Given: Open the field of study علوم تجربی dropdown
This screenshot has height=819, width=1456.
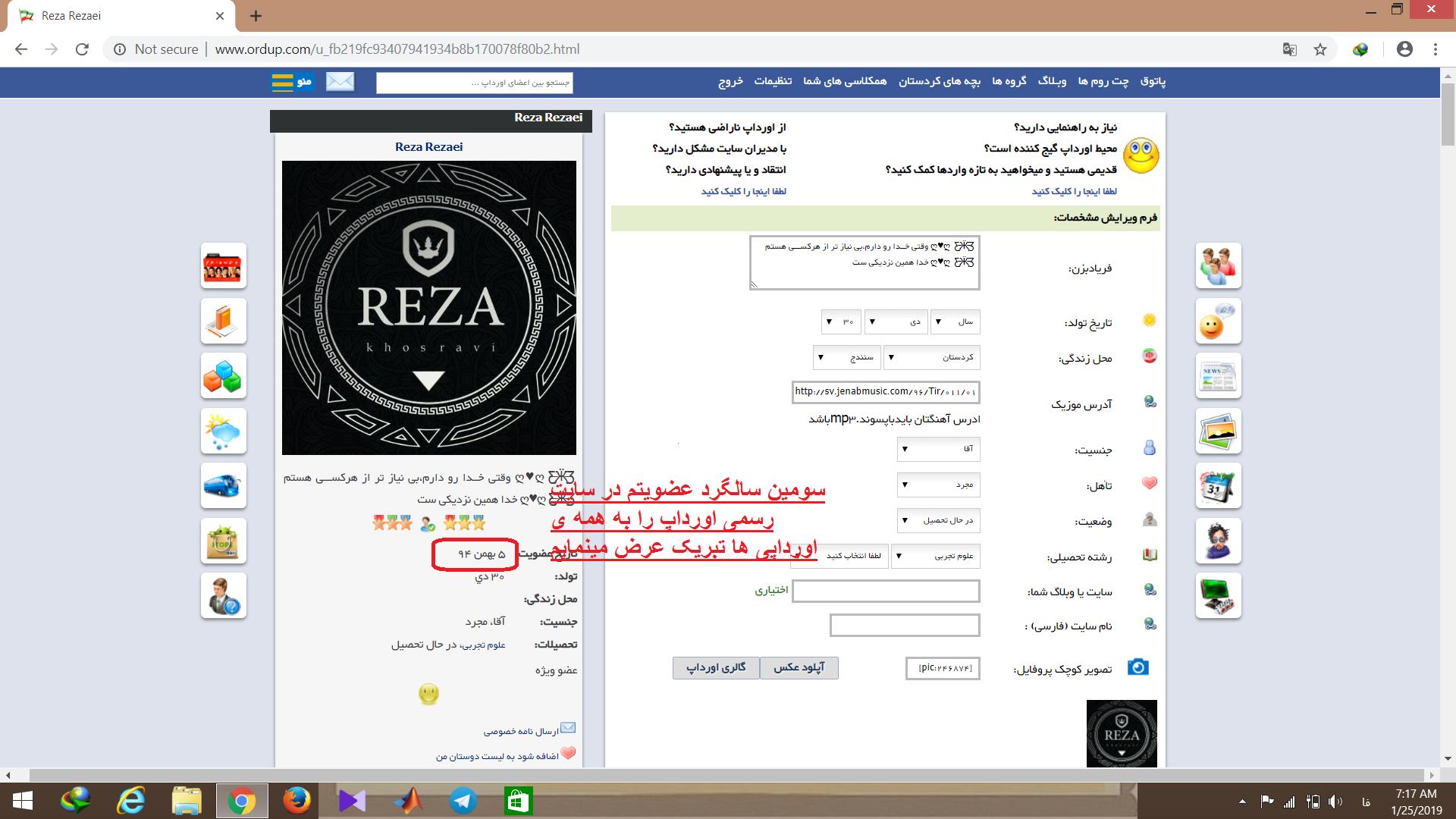Looking at the screenshot, I should click(x=936, y=556).
